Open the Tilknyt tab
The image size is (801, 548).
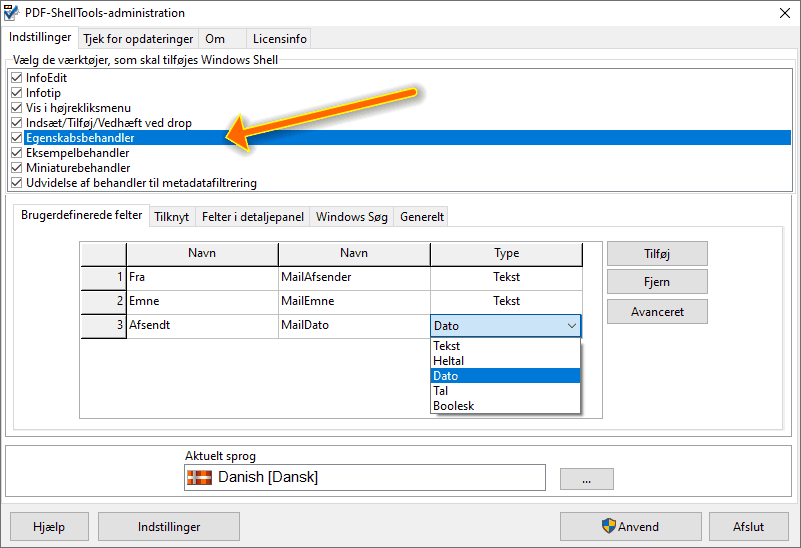[x=172, y=217]
